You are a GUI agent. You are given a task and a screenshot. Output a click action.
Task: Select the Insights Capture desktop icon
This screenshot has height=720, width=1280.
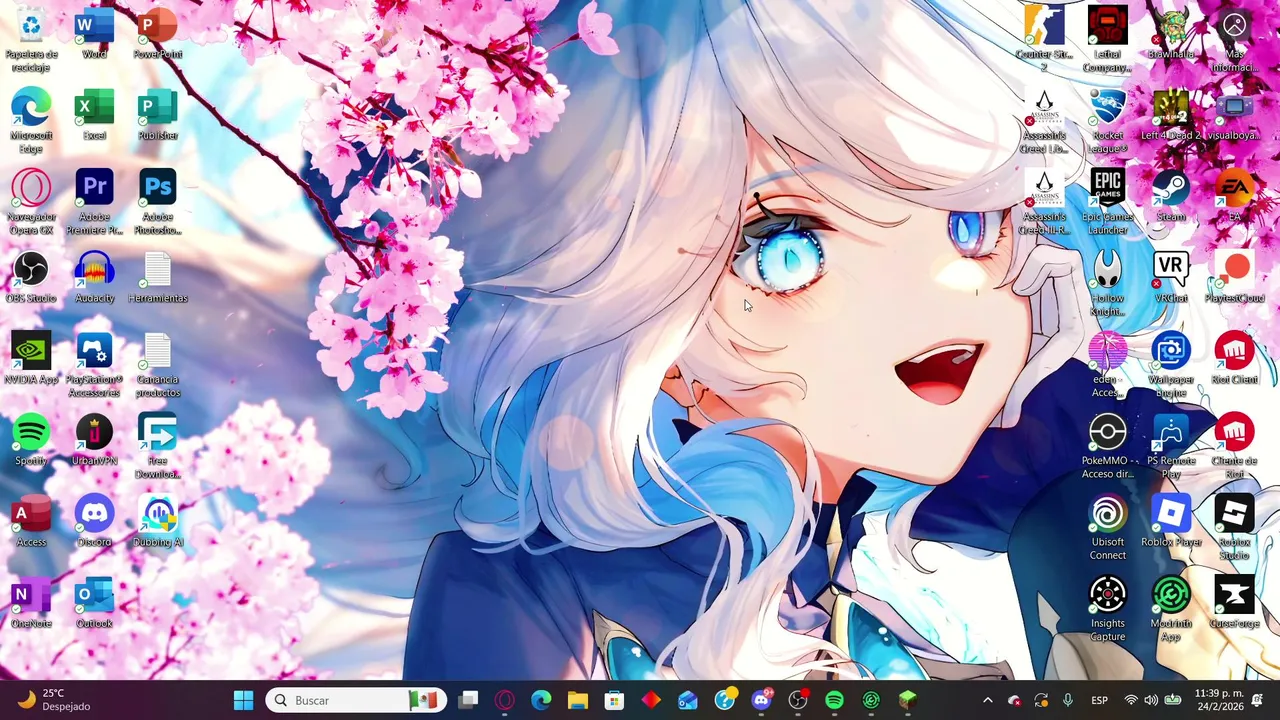1107,608
